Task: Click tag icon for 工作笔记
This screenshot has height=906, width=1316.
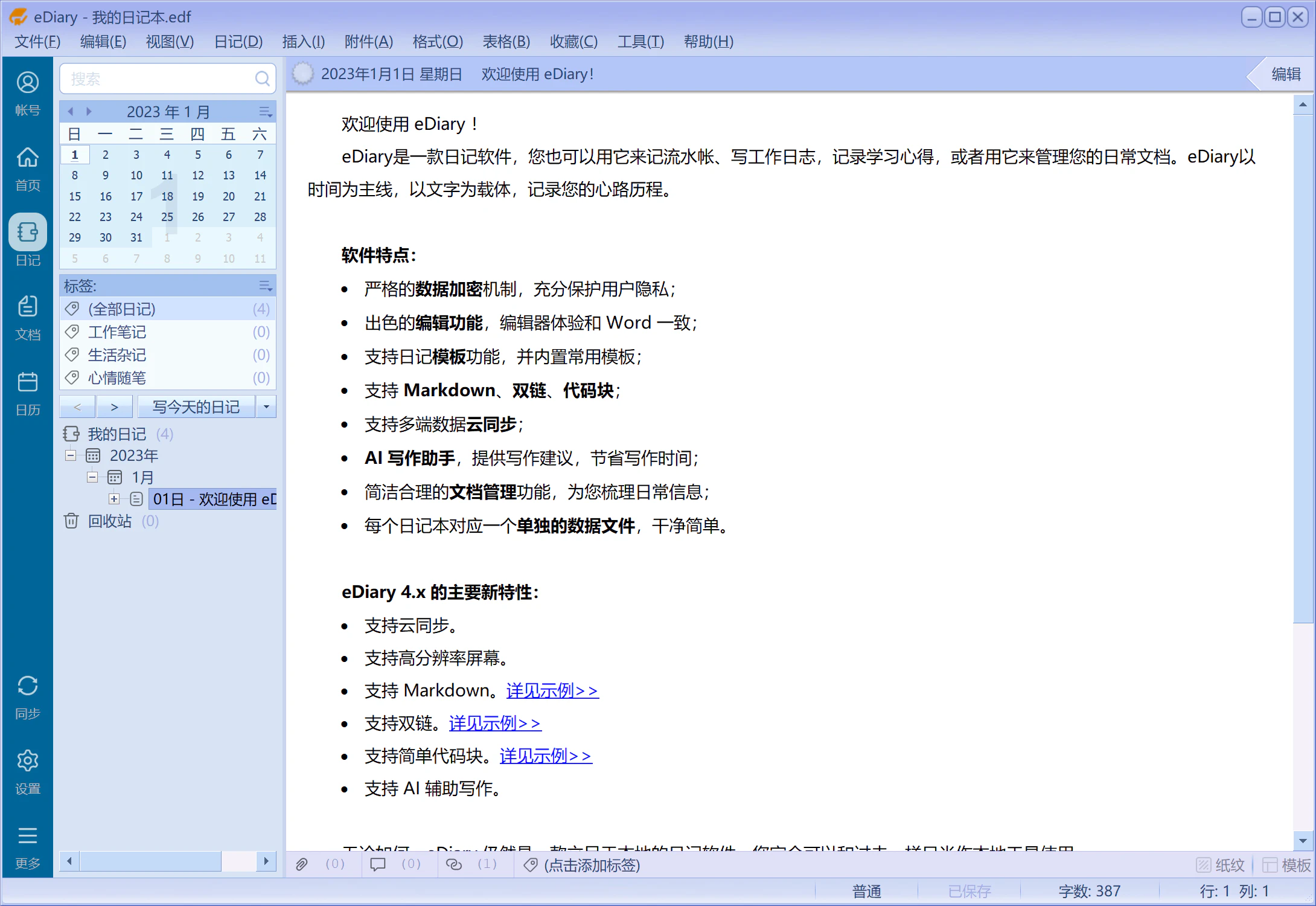Action: pos(72,332)
